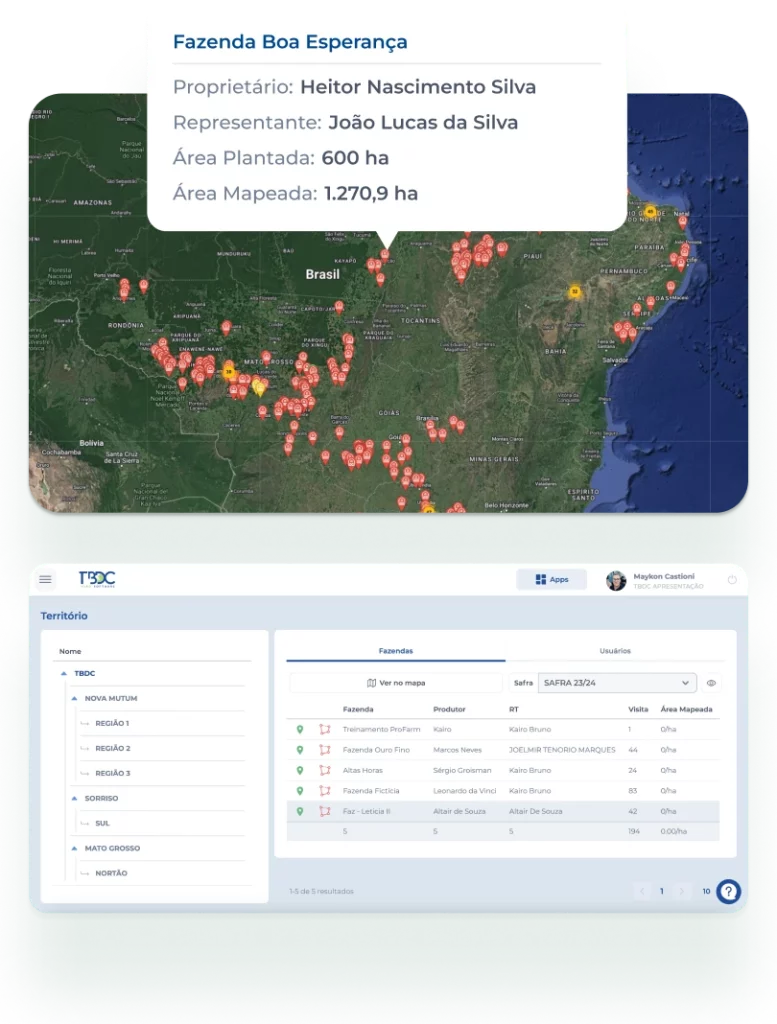This screenshot has height=1024, width=777.
Task: Collapse the MATO GROSSO tree node
Action: tap(75, 848)
